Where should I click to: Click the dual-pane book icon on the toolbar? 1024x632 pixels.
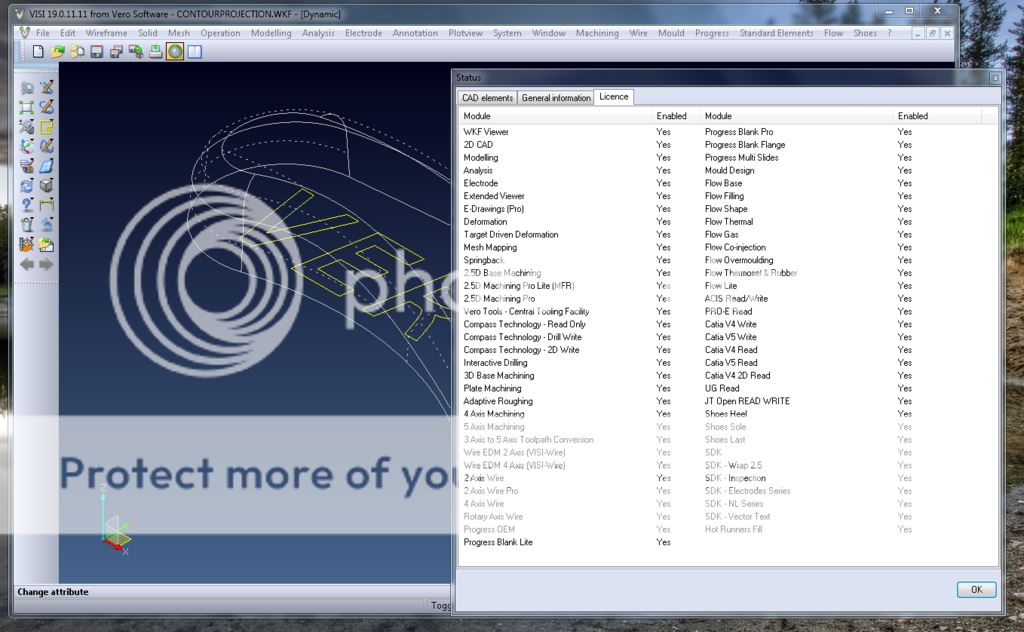[195, 50]
